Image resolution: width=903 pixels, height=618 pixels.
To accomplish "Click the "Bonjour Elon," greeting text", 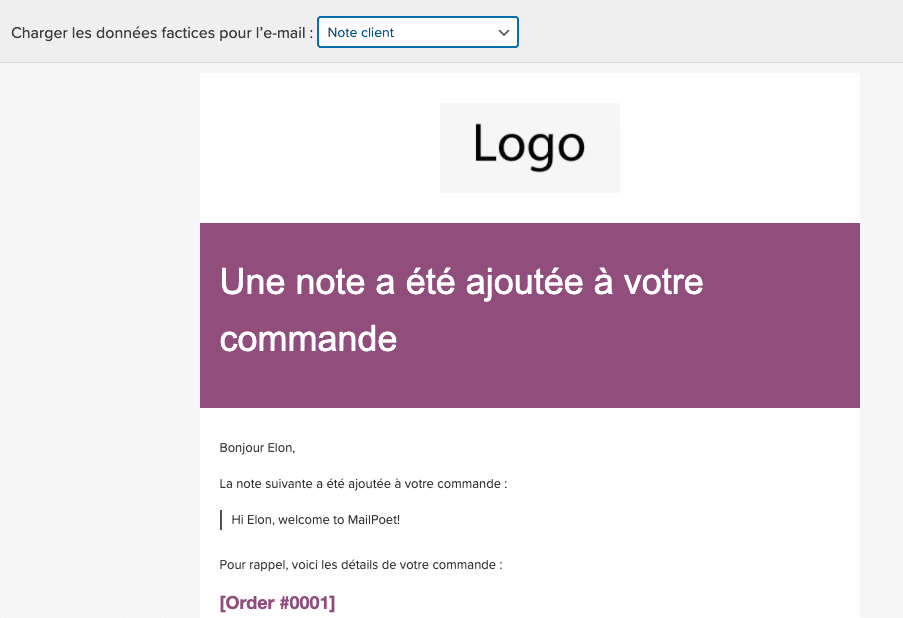I will 257,448.
